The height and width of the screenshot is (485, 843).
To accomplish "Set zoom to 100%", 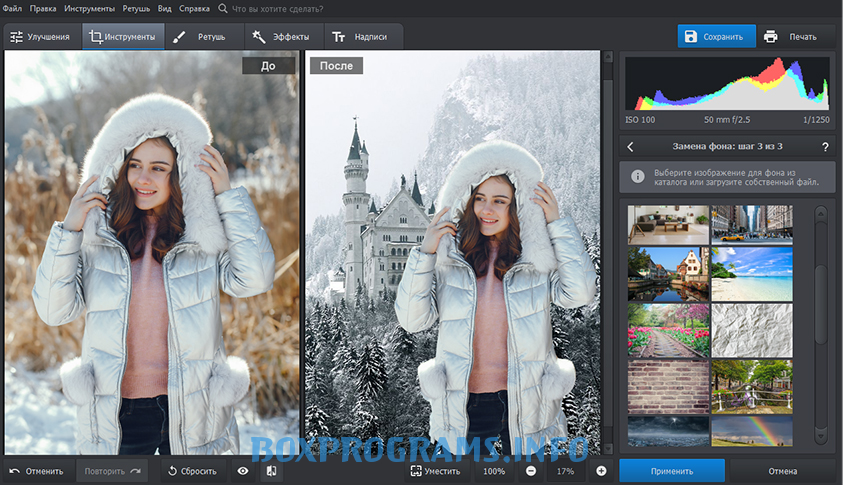I will click(x=494, y=471).
